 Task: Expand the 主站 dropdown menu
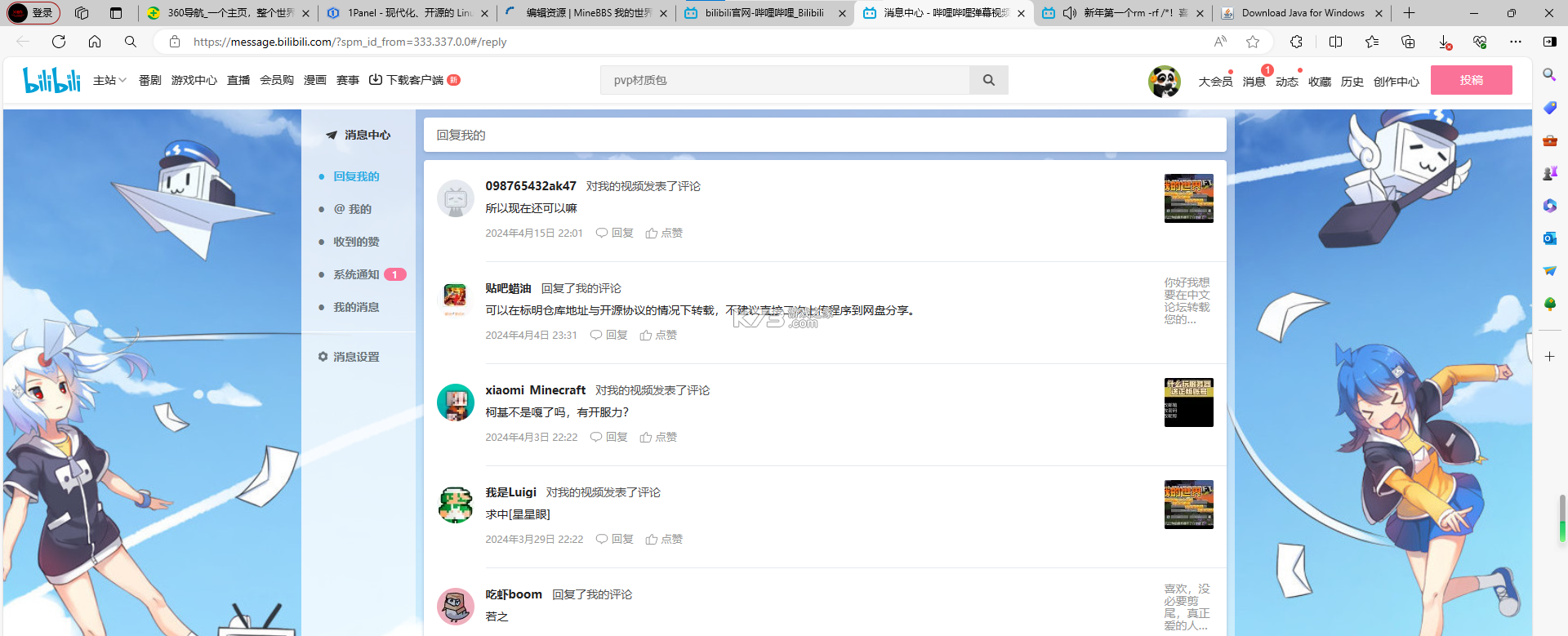tap(109, 80)
